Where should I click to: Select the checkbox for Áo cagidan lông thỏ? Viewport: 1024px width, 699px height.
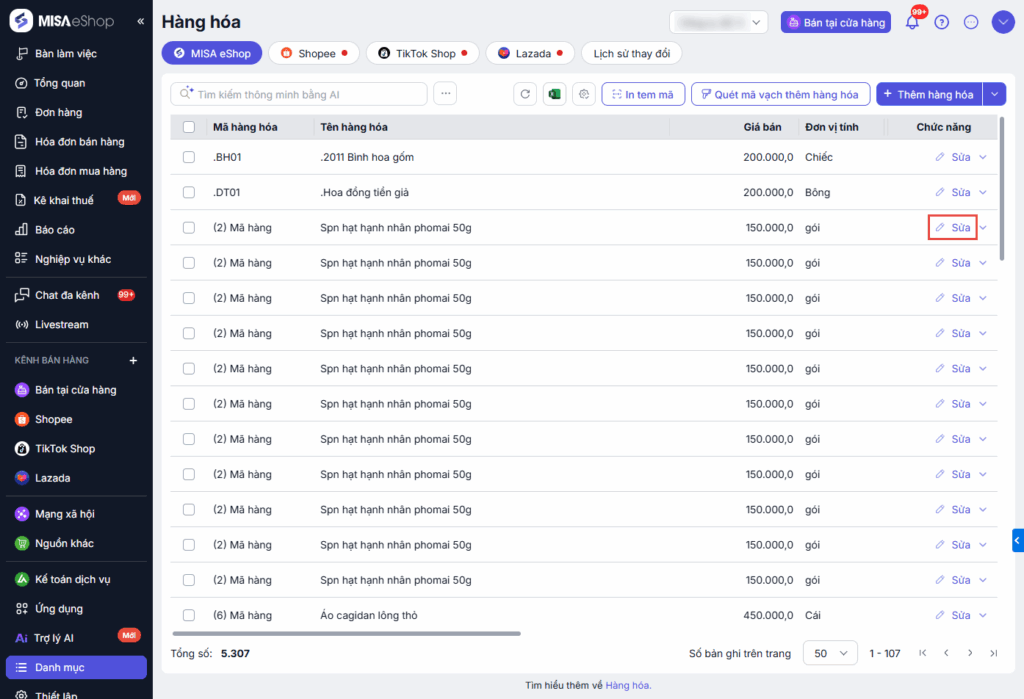(189, 615)
